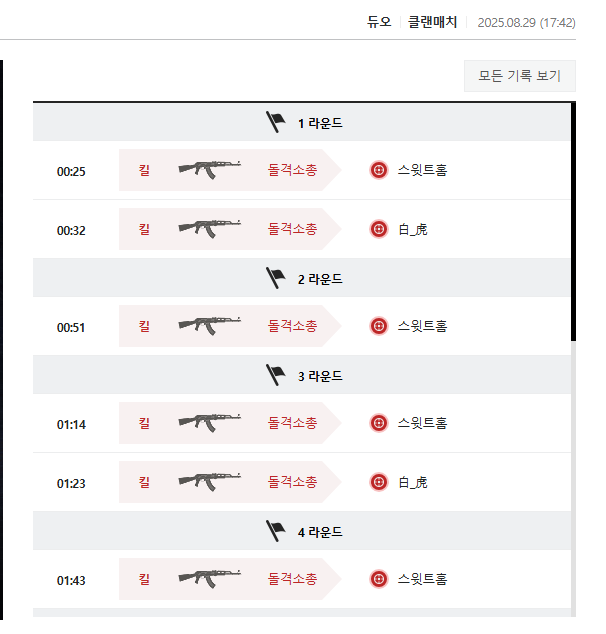Click the flag icon for 4 라운드
The height and width of the screenshot is (634, 606).
pos(275,531)
